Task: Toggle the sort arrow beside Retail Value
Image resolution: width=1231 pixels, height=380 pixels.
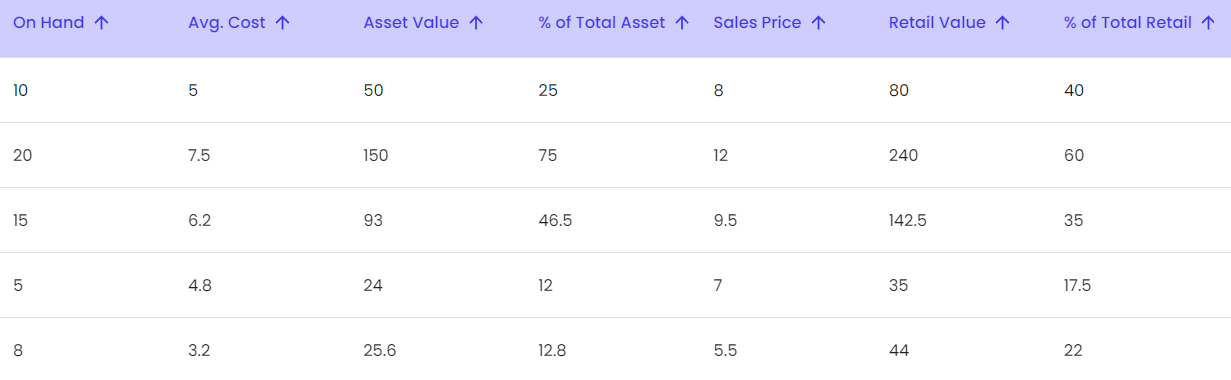Action: click(1002, 23)
